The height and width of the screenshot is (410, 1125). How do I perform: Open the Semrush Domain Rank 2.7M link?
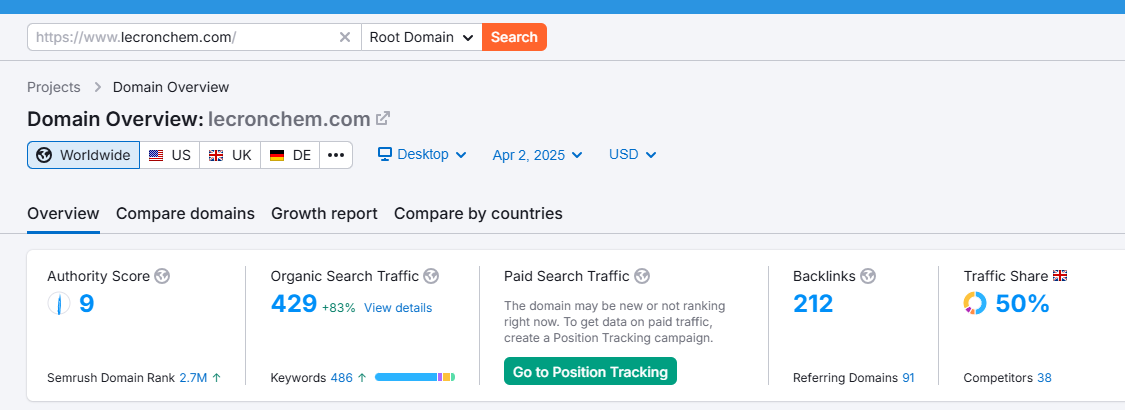193,378
